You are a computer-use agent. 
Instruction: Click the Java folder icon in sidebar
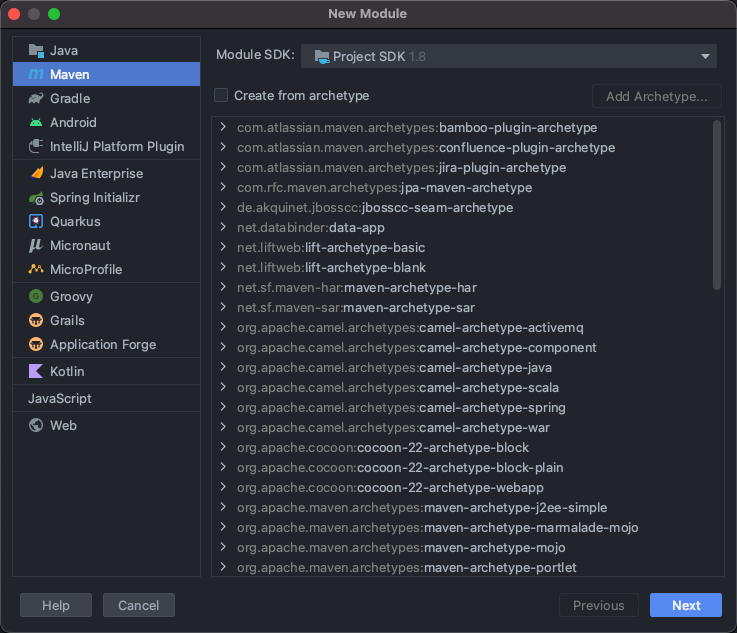pos(36,50)
